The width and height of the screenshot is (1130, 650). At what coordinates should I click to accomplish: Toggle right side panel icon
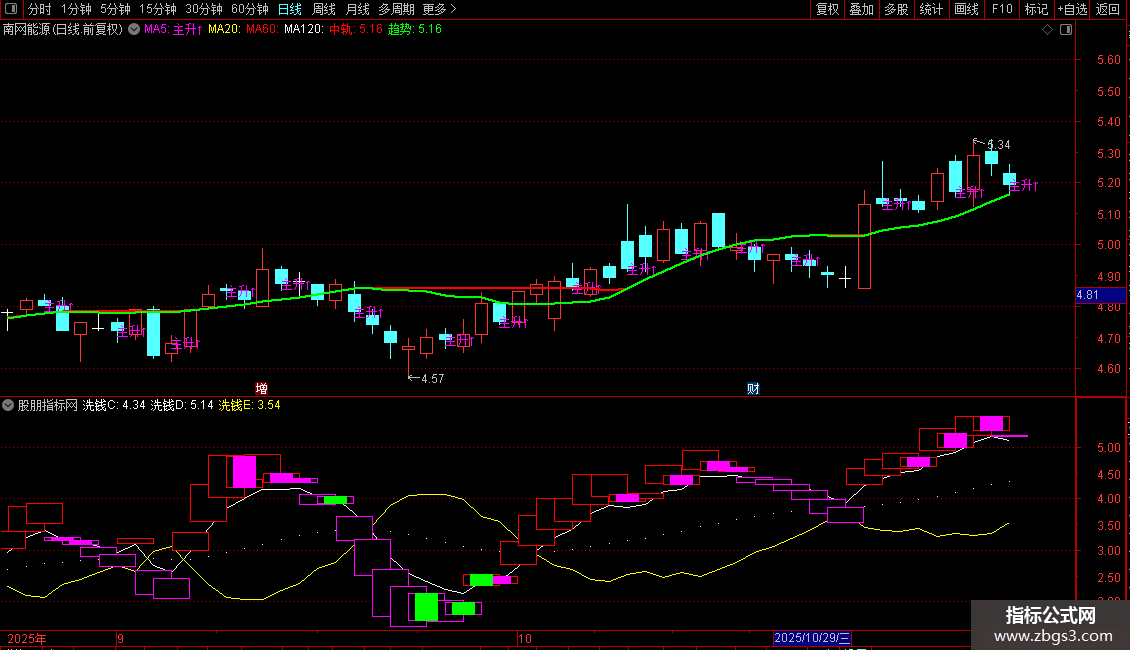1066,30
